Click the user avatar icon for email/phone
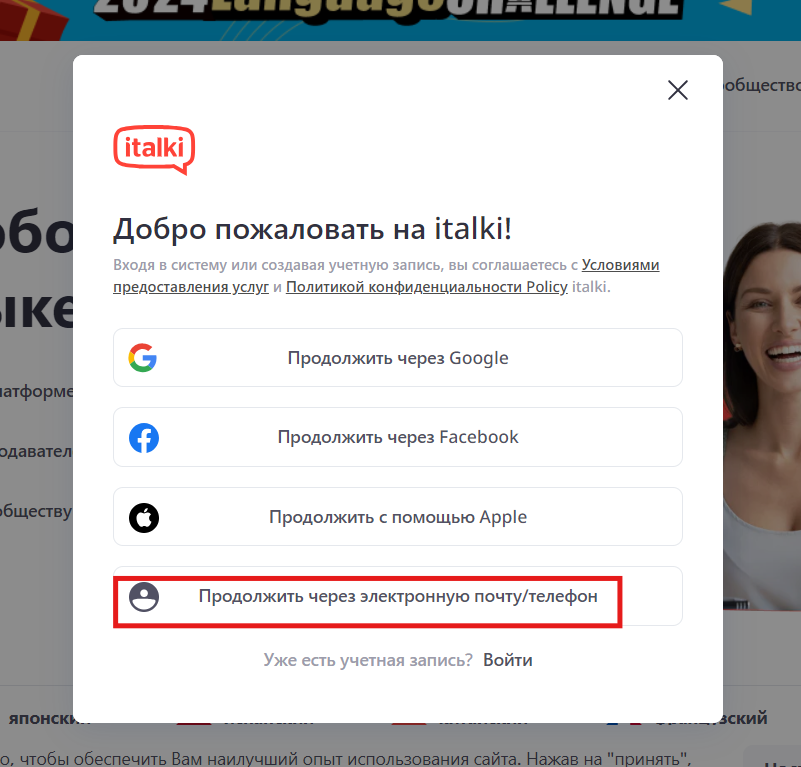Image resolution: width=801 pixels, height=767 pixels. tap(144, 597)
